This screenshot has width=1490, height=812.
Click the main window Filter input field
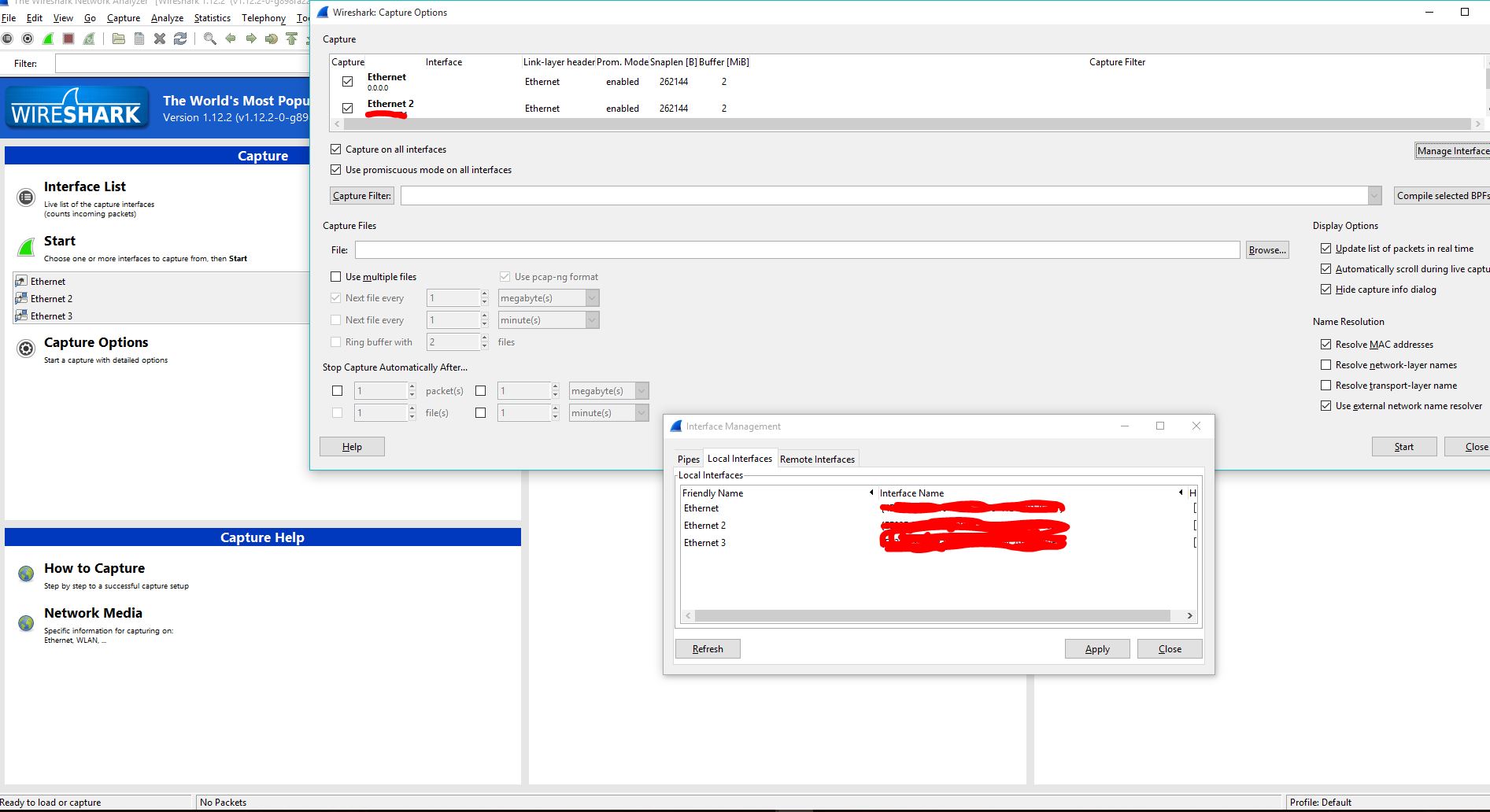point(183,64)
